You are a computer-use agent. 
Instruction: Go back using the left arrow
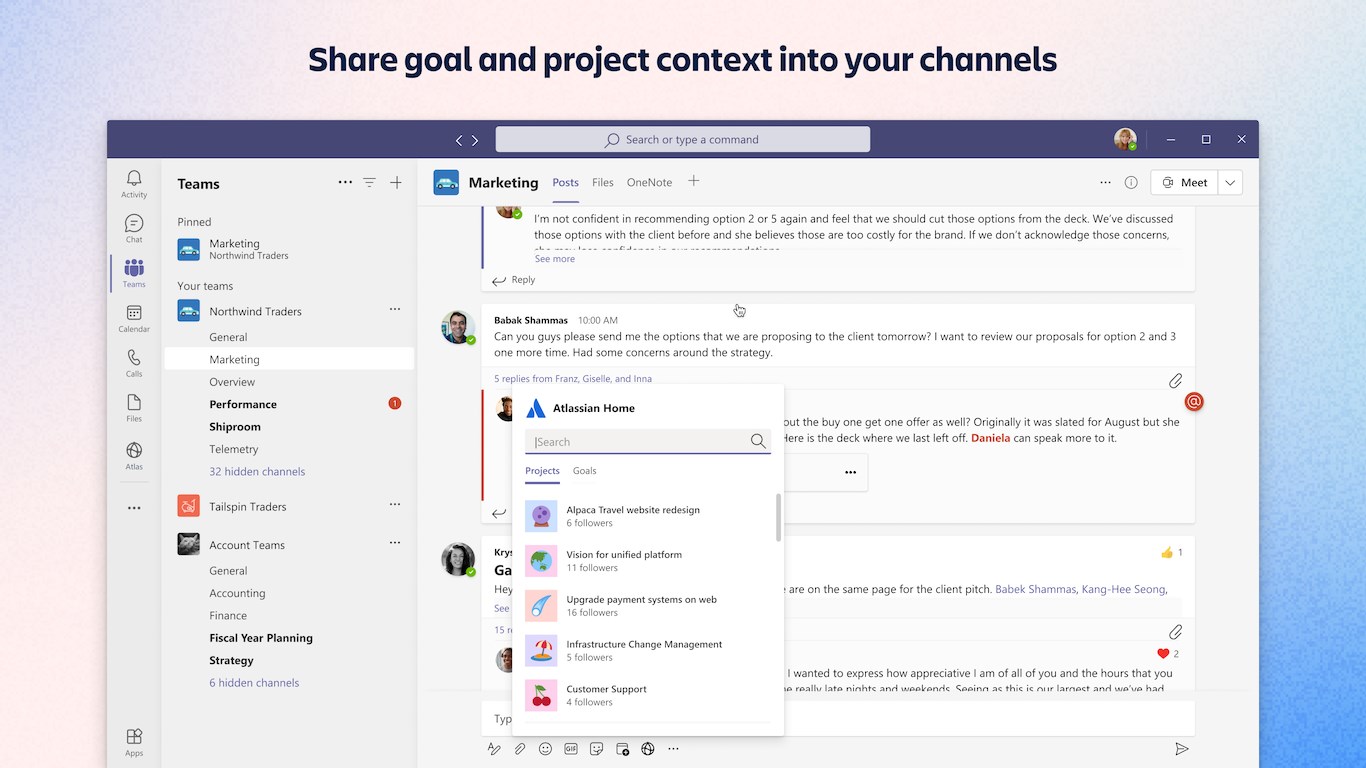[x=459, y=140]
